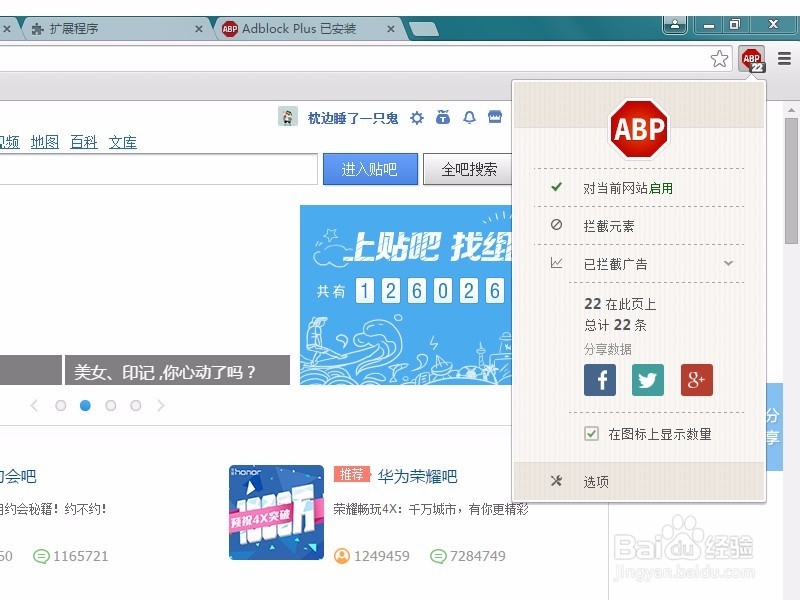
Task: Click the member count icon 1249459
Action: (342, 556)
